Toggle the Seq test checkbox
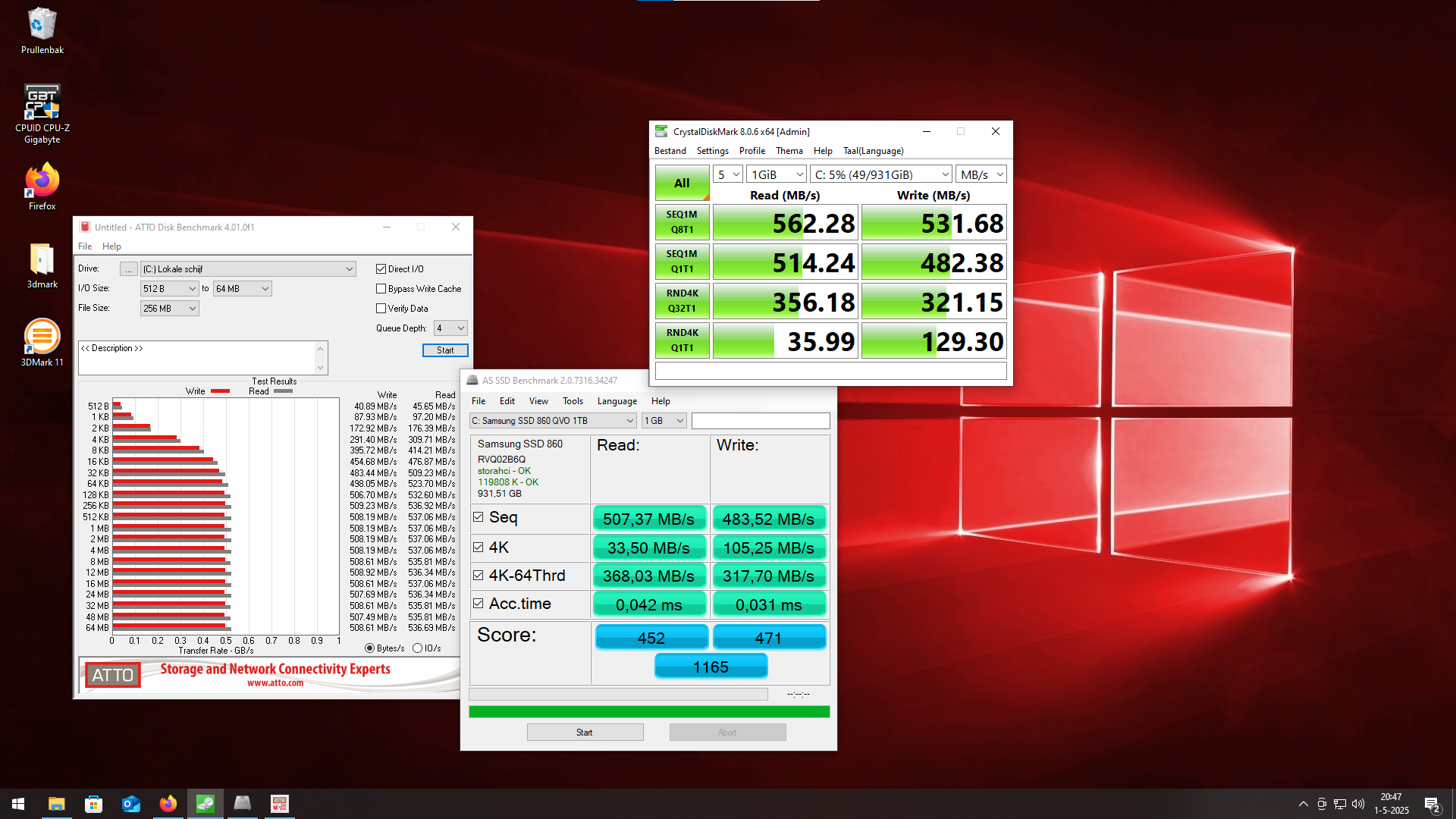This screenshot has height=819, width=1456. coord(479,517)
